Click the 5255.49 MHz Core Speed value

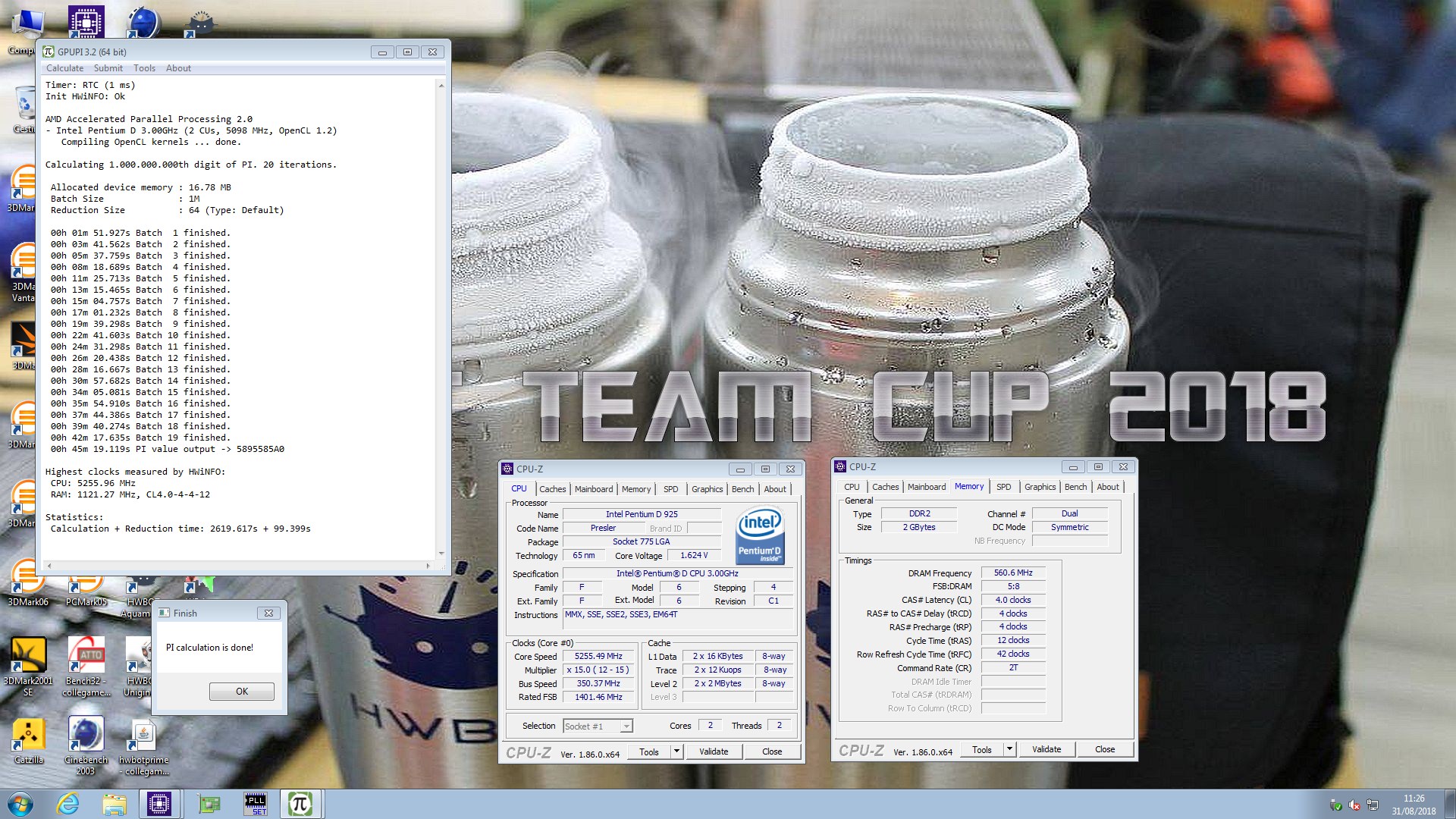598,657
